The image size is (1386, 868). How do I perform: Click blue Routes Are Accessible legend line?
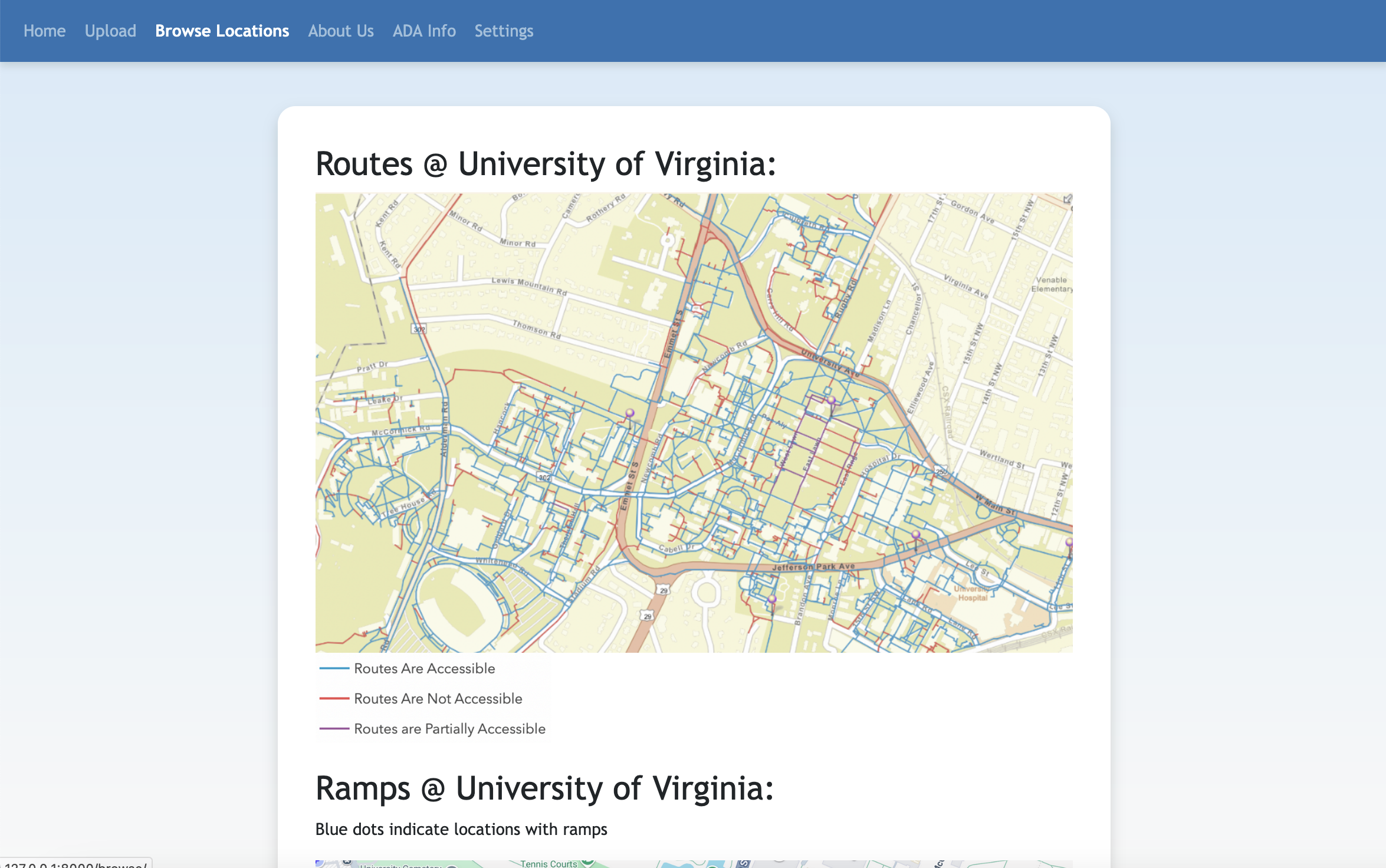334,668
